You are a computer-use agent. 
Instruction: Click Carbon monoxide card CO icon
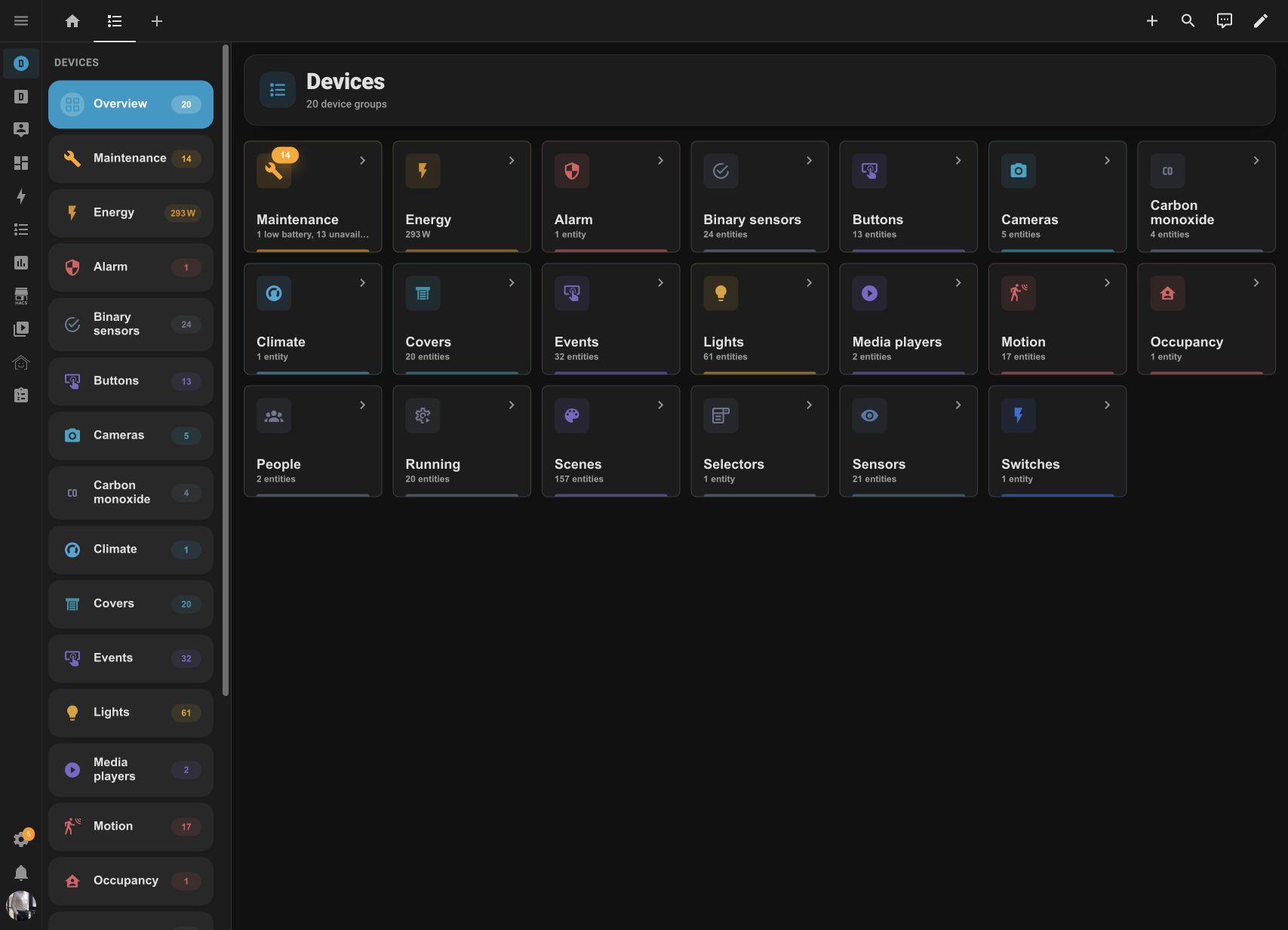tap(1167, 171)
